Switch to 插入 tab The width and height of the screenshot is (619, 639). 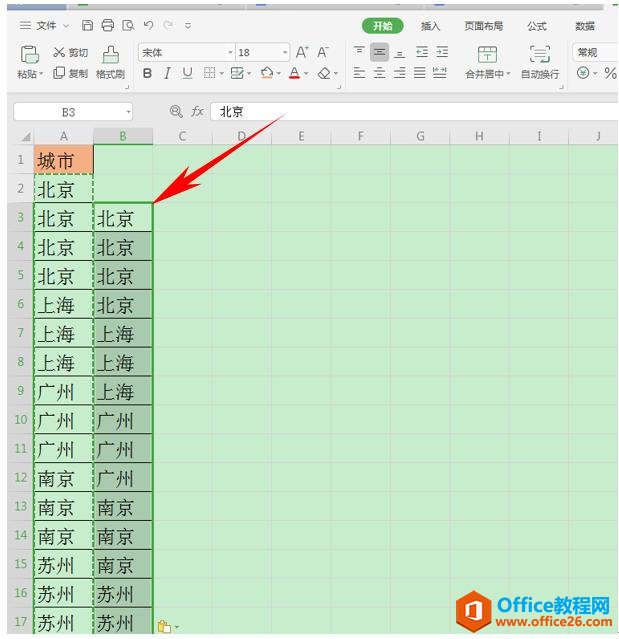[430, 26]
